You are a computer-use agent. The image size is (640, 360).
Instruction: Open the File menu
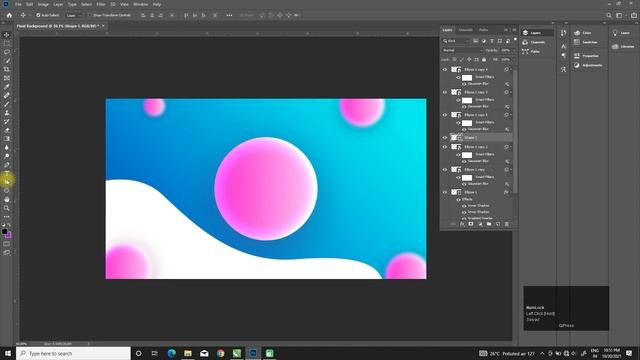pos(18,4)
